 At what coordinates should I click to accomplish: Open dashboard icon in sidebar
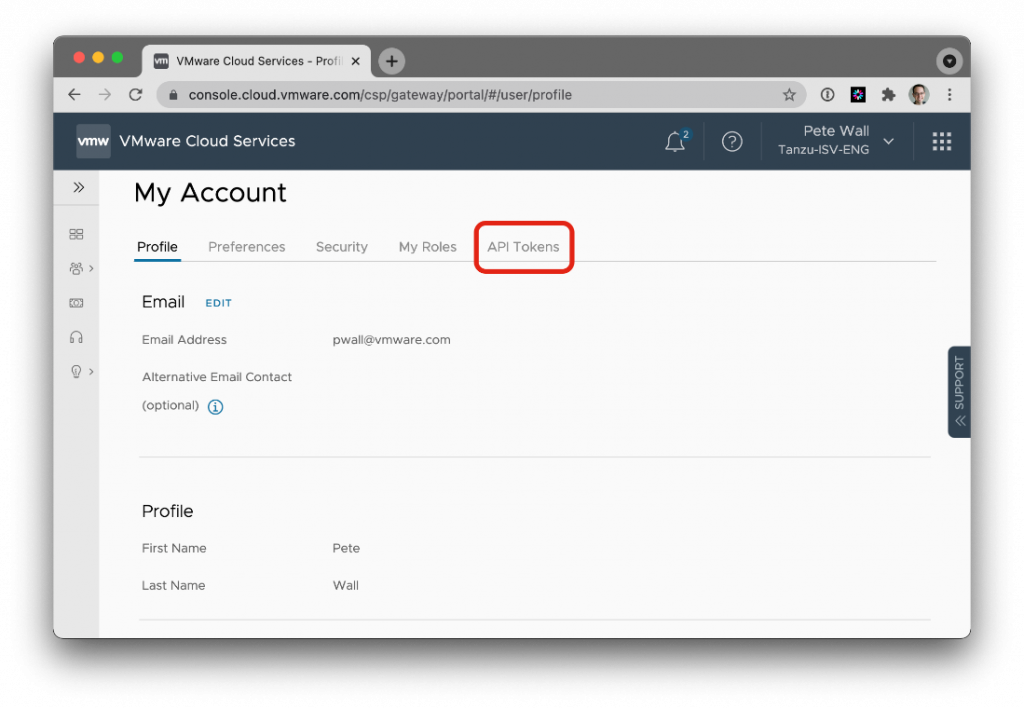(76, 234)
